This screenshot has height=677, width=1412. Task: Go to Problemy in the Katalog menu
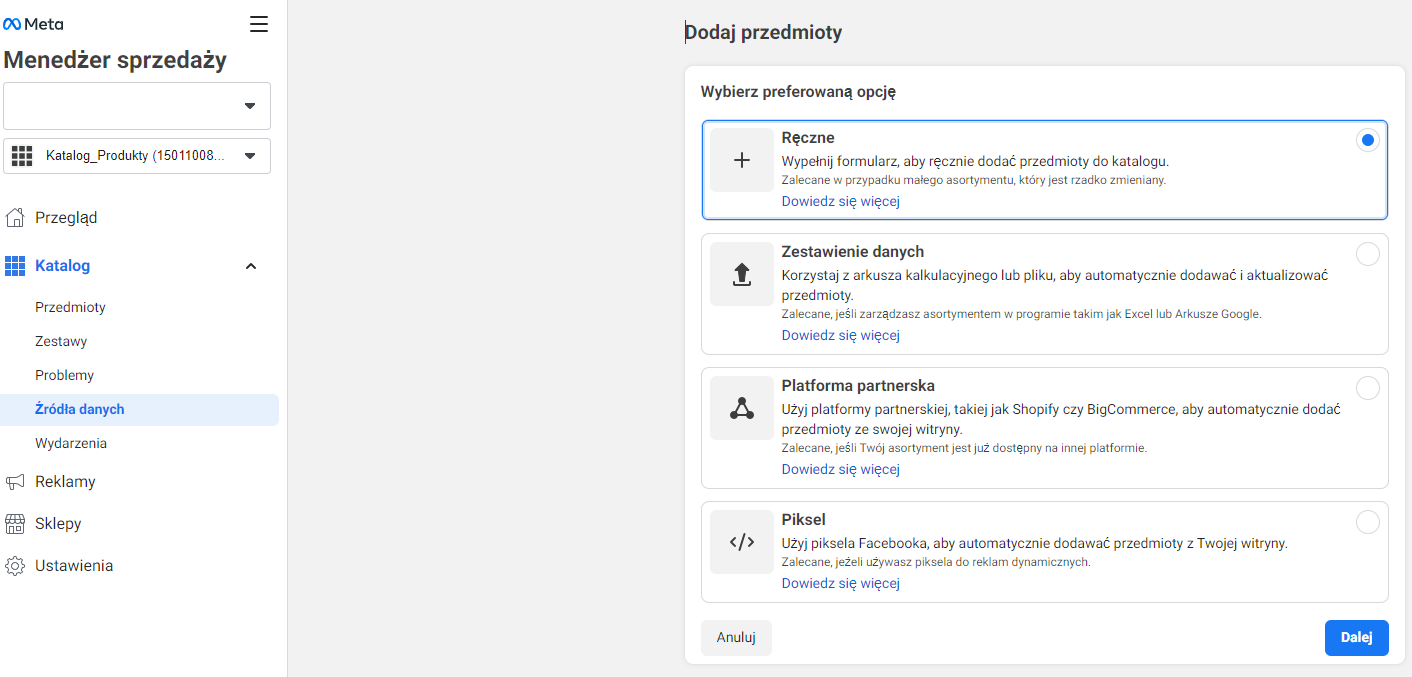tap(64, 376)
